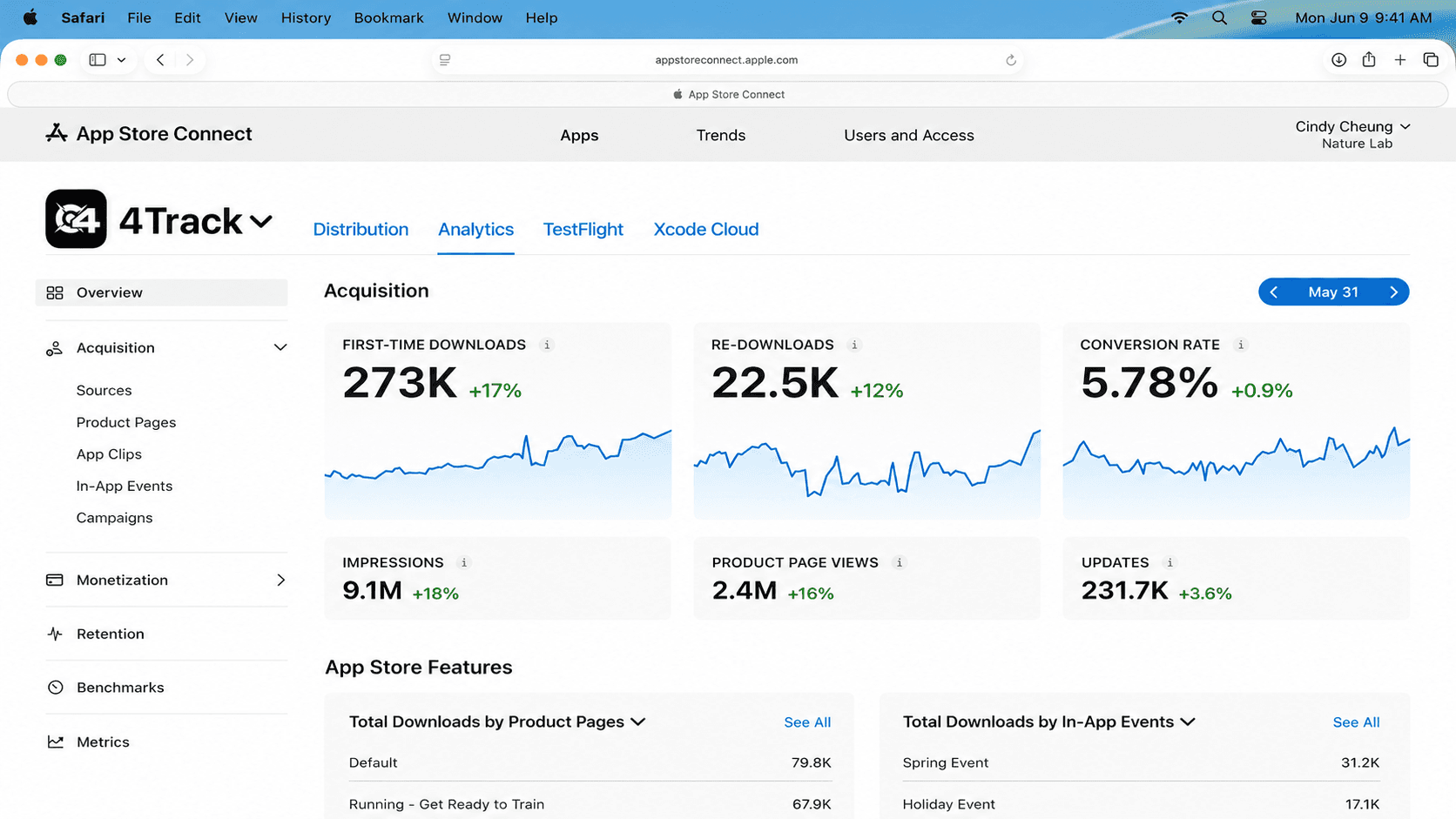The image size is (1456, 819).
Task: Show Safari tab overview
Action: click(1431, 60)
